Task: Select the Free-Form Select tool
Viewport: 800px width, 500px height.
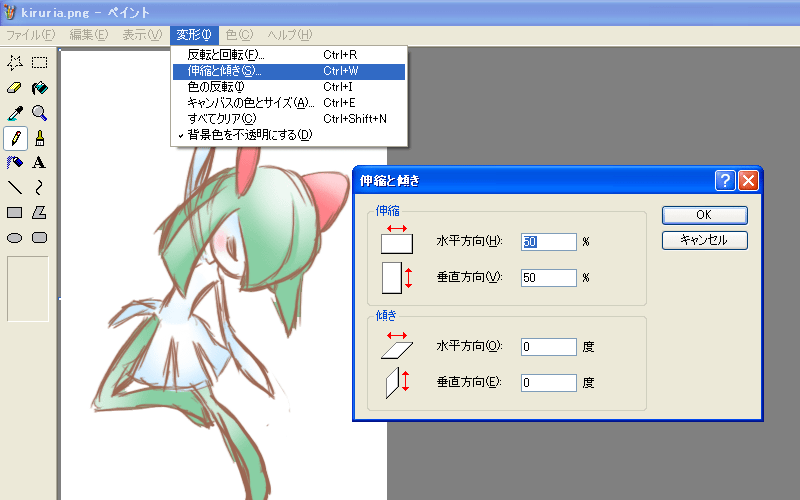Action: (15, 63)
